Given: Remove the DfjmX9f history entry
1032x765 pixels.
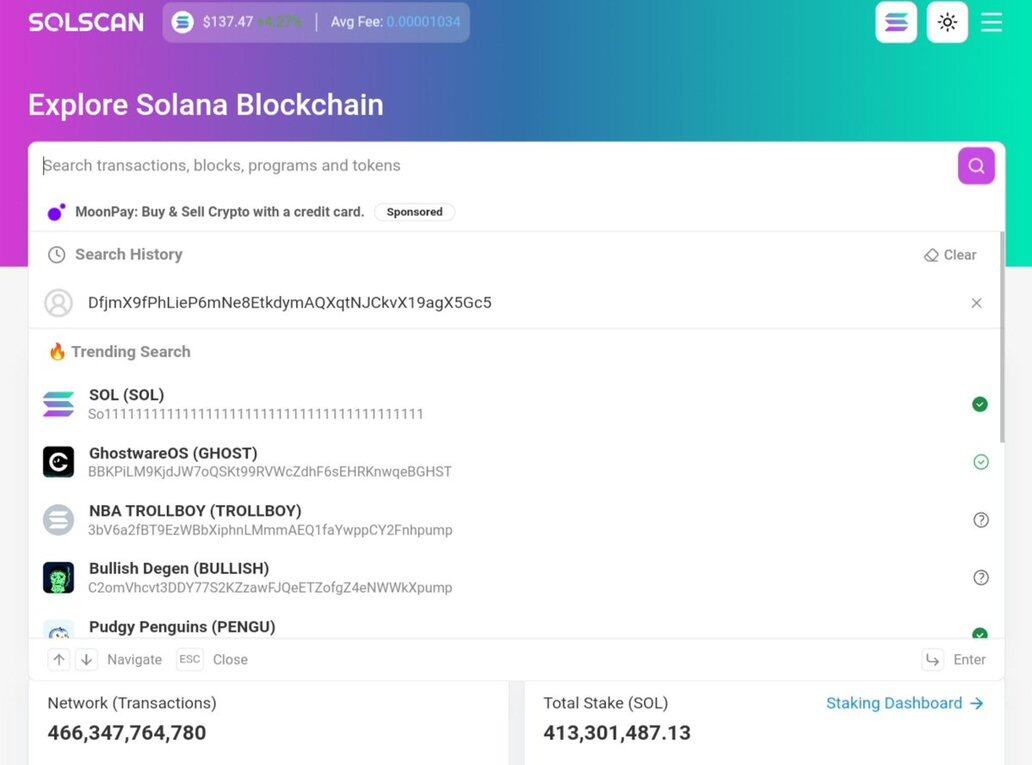Looking at the screenshot, I should click(977, 303).
